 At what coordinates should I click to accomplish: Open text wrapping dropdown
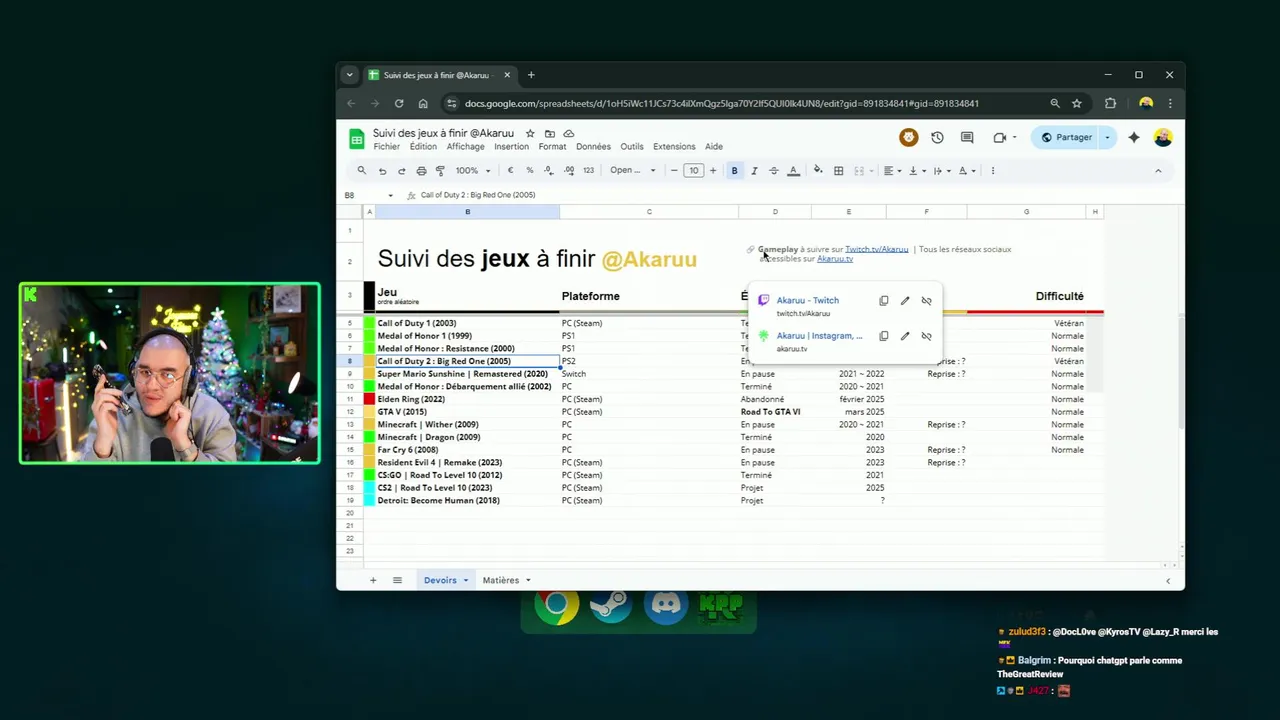[x=941, y=171]
